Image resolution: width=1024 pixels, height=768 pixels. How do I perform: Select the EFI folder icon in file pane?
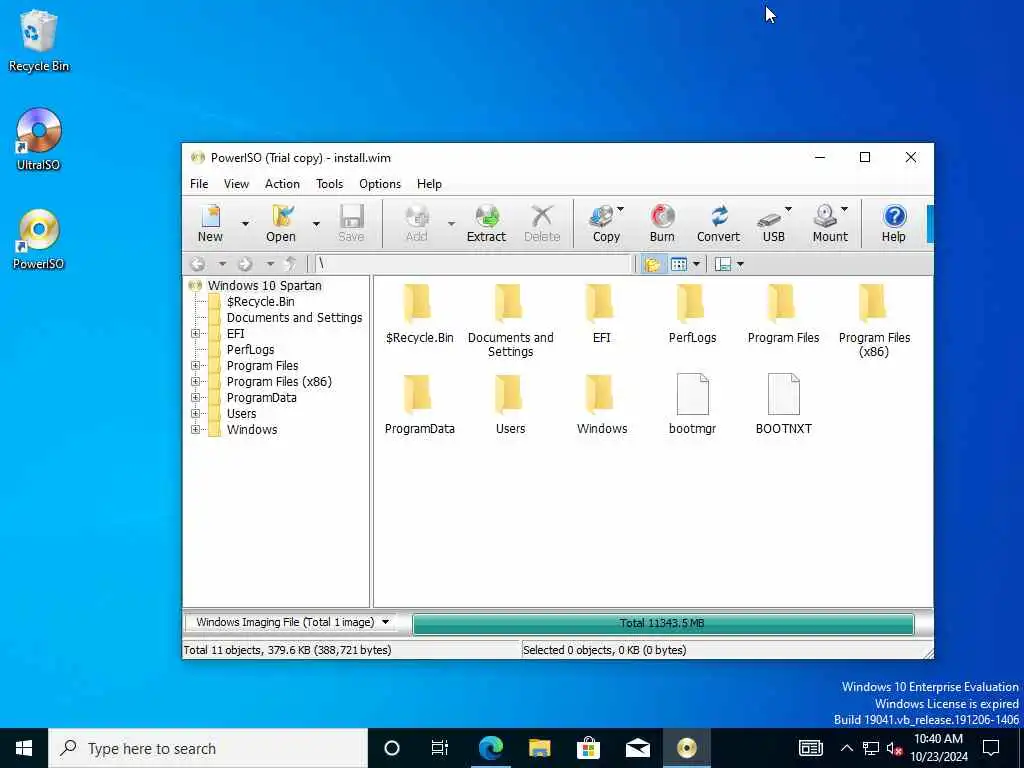(x=601, y=304)
